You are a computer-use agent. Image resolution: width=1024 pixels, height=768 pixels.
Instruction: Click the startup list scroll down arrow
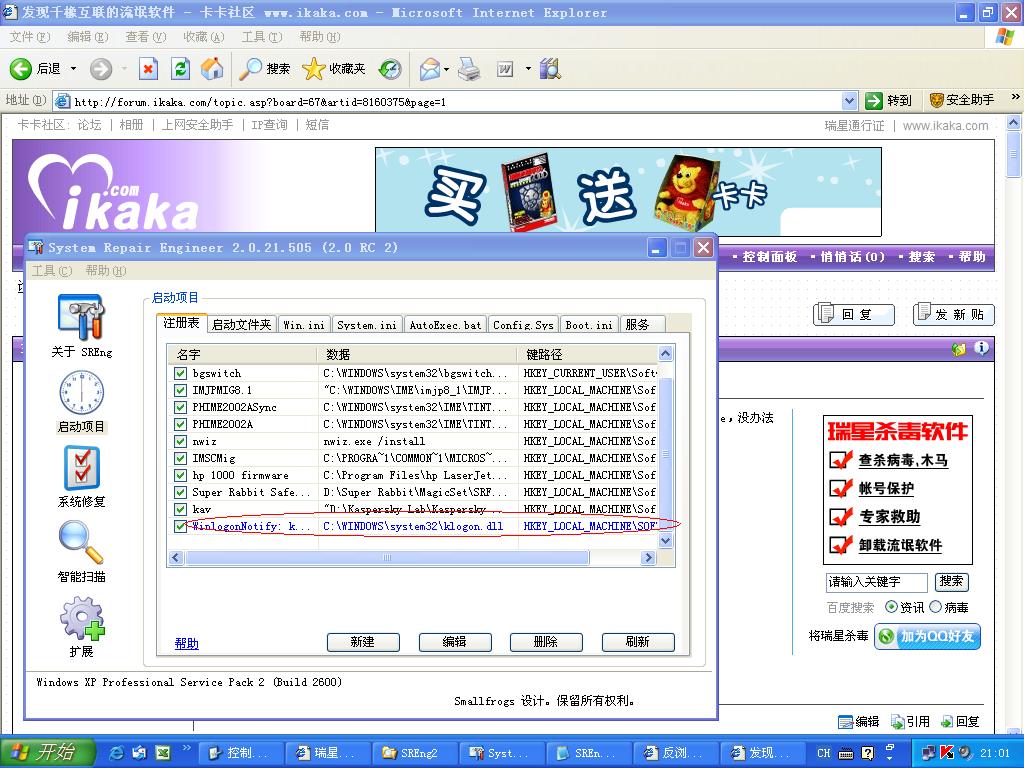[665, 541]
